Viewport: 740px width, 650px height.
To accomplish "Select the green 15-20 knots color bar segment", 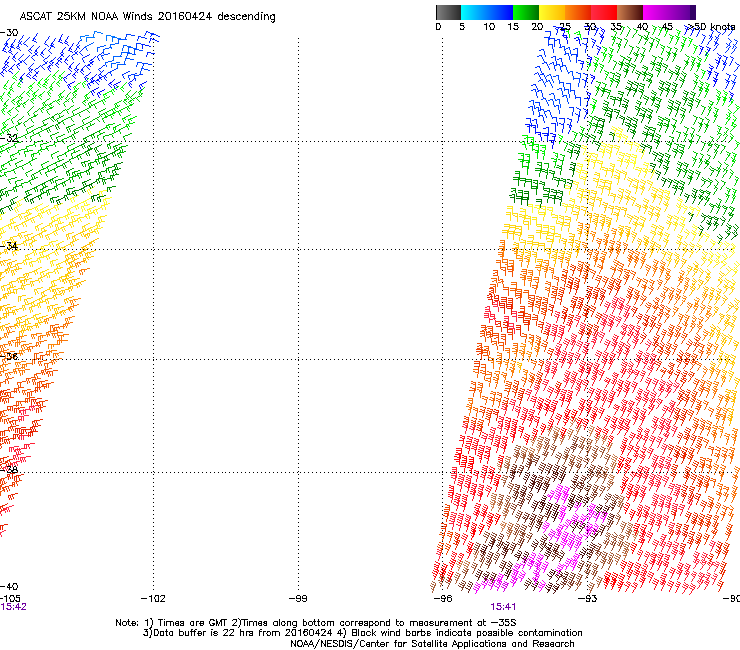I will pos(526,12).
